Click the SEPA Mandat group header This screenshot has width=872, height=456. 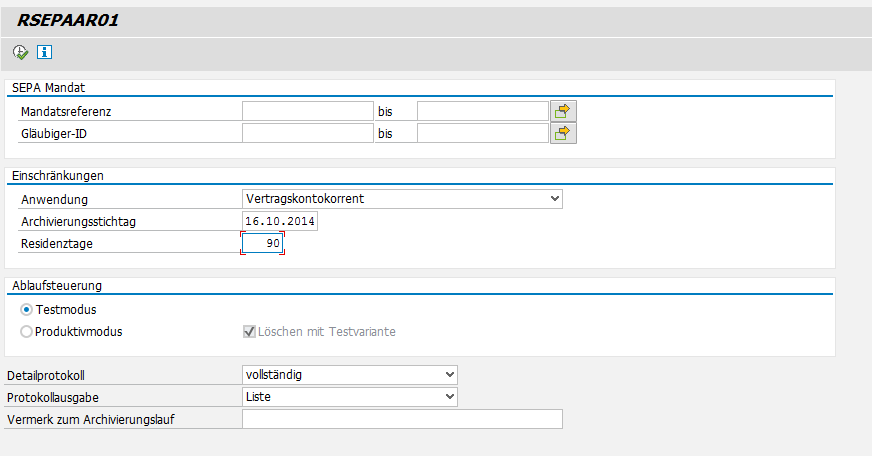[48, 88]
